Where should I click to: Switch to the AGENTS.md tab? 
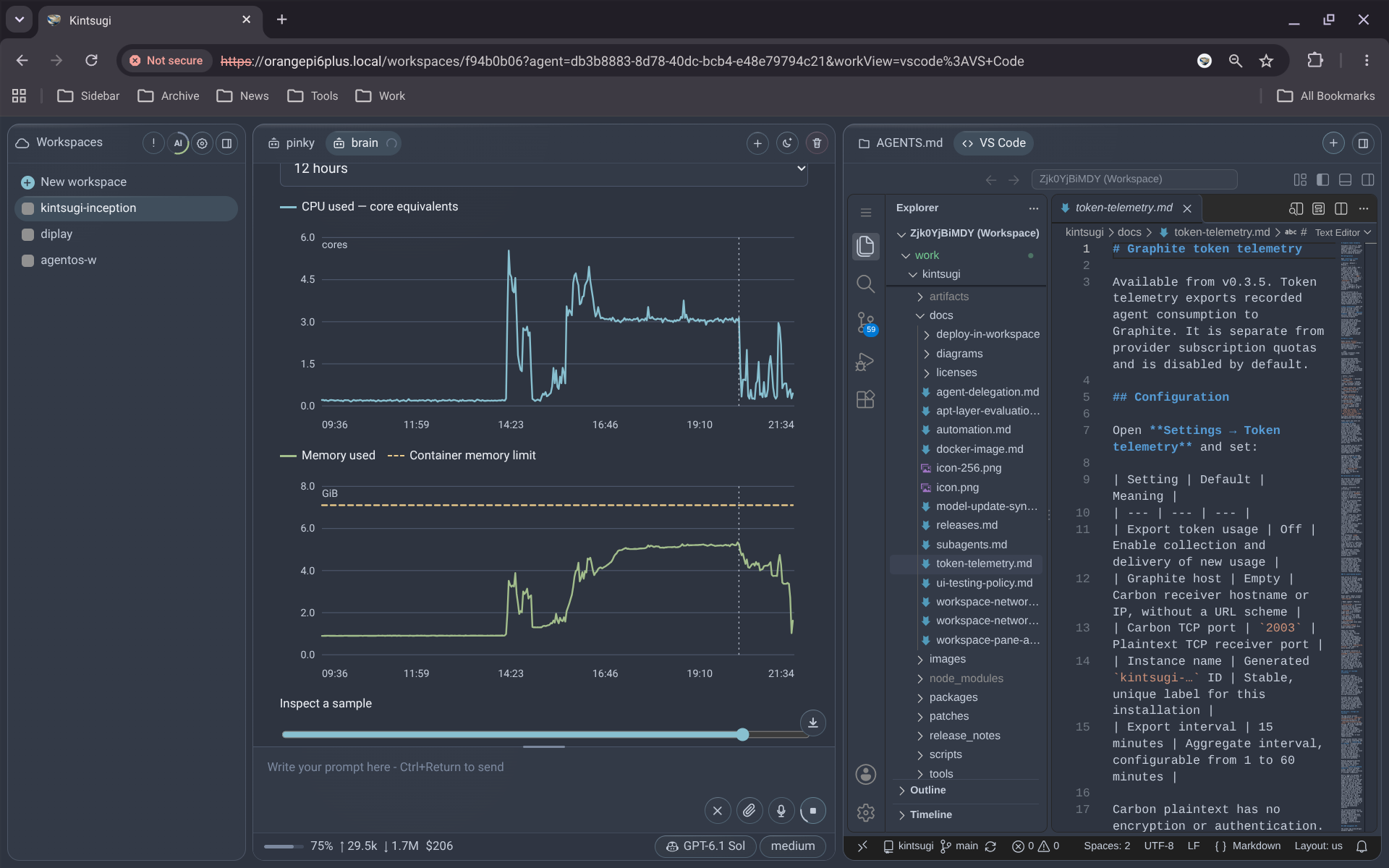901,143
